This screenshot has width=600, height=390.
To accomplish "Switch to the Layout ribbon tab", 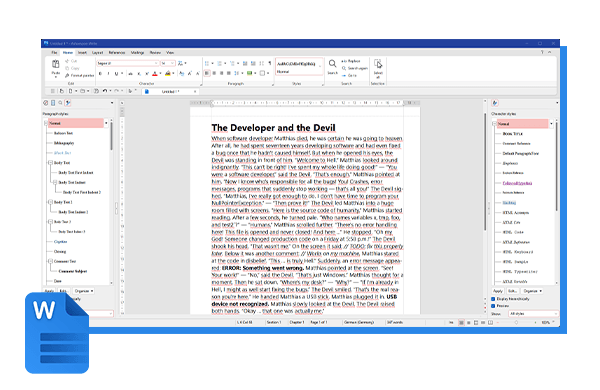I will point(98,52).
